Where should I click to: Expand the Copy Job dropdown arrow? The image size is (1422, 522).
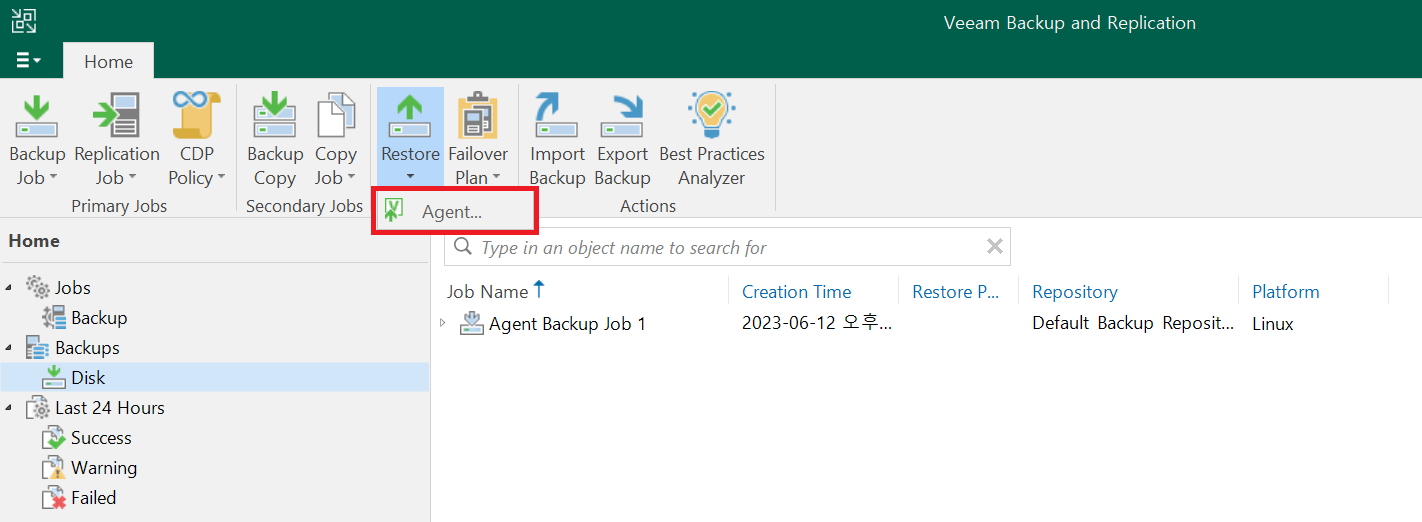(351, 178)
